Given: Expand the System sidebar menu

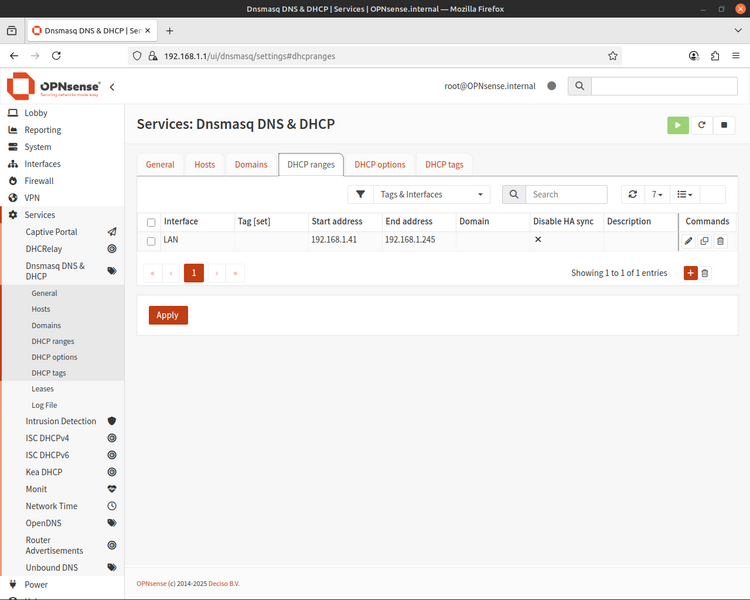Looking at the screenshot, I should point(37,147).
